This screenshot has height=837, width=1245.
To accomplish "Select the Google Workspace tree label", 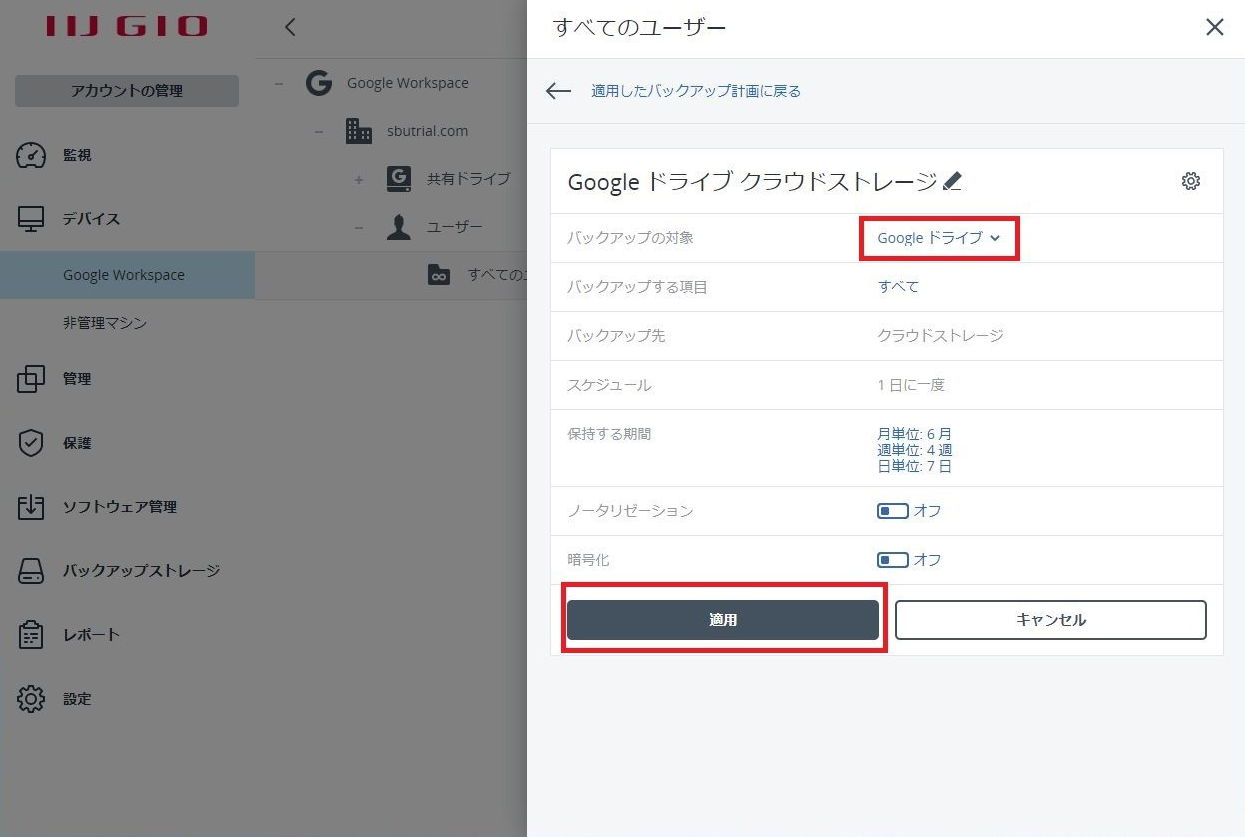I will point(408,83).
